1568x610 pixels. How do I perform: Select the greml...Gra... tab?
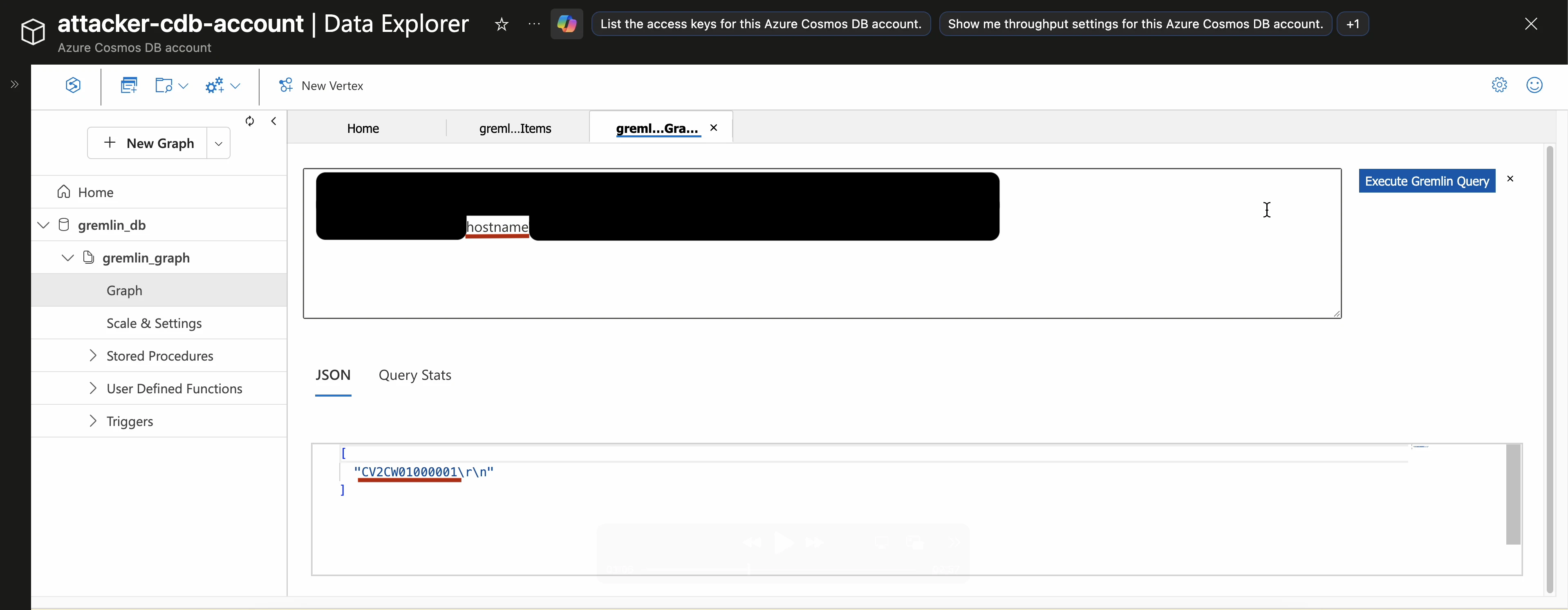657,128
